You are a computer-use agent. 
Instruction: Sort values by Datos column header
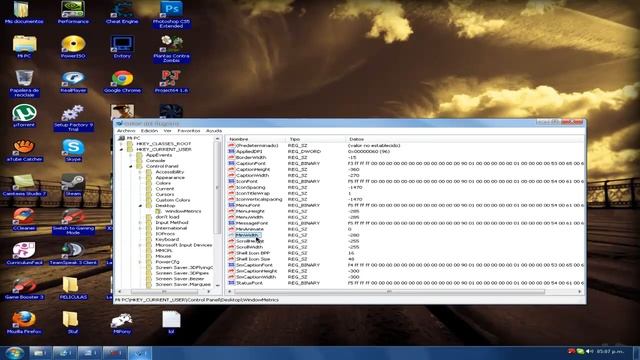click(464, 139)
